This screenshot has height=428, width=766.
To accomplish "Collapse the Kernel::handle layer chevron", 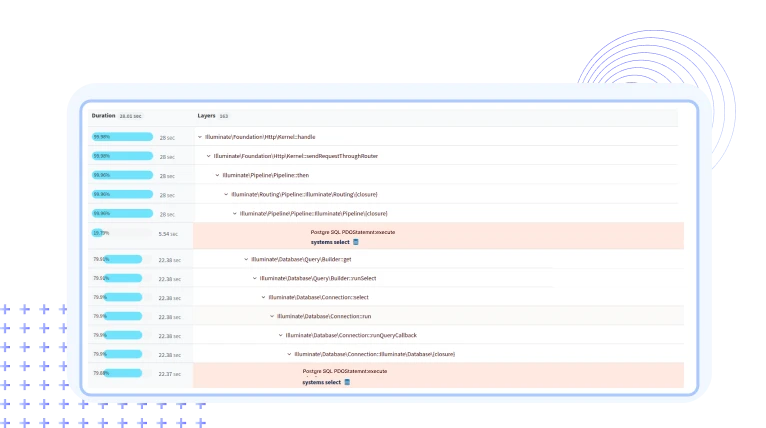I will coord(200,137).
